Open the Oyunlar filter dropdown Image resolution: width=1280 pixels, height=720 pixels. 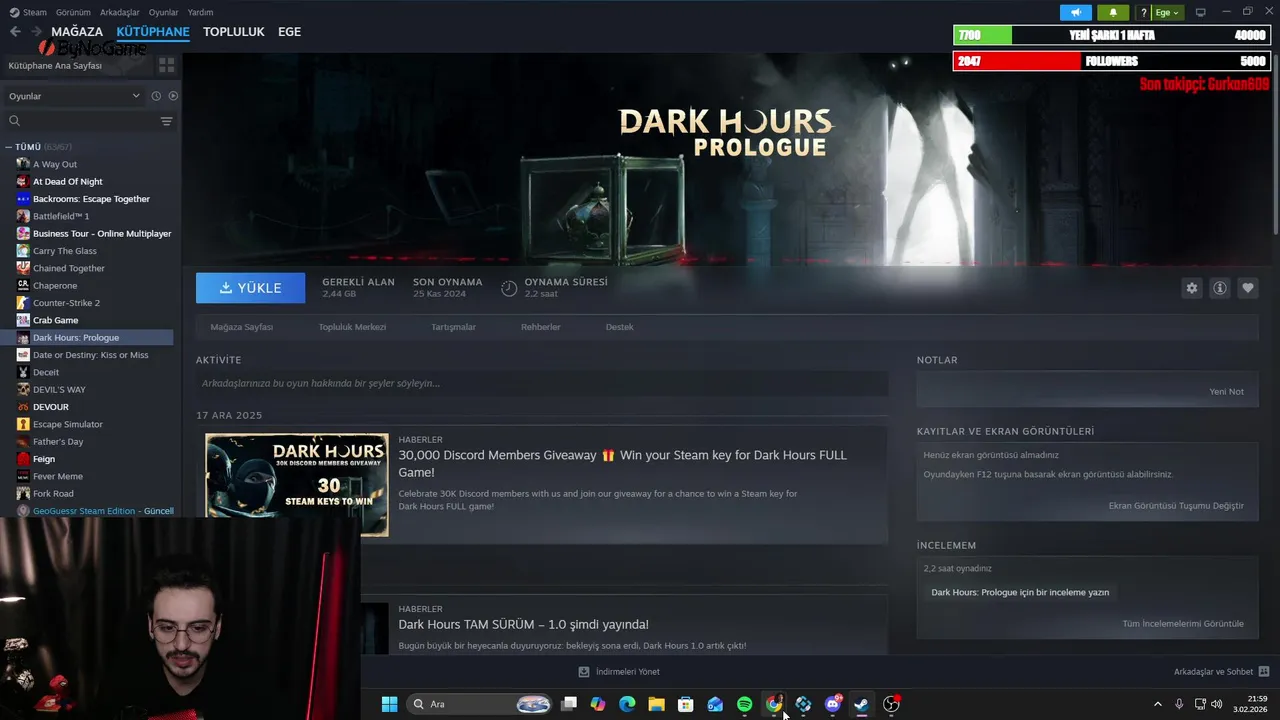[x=74, y=96]
